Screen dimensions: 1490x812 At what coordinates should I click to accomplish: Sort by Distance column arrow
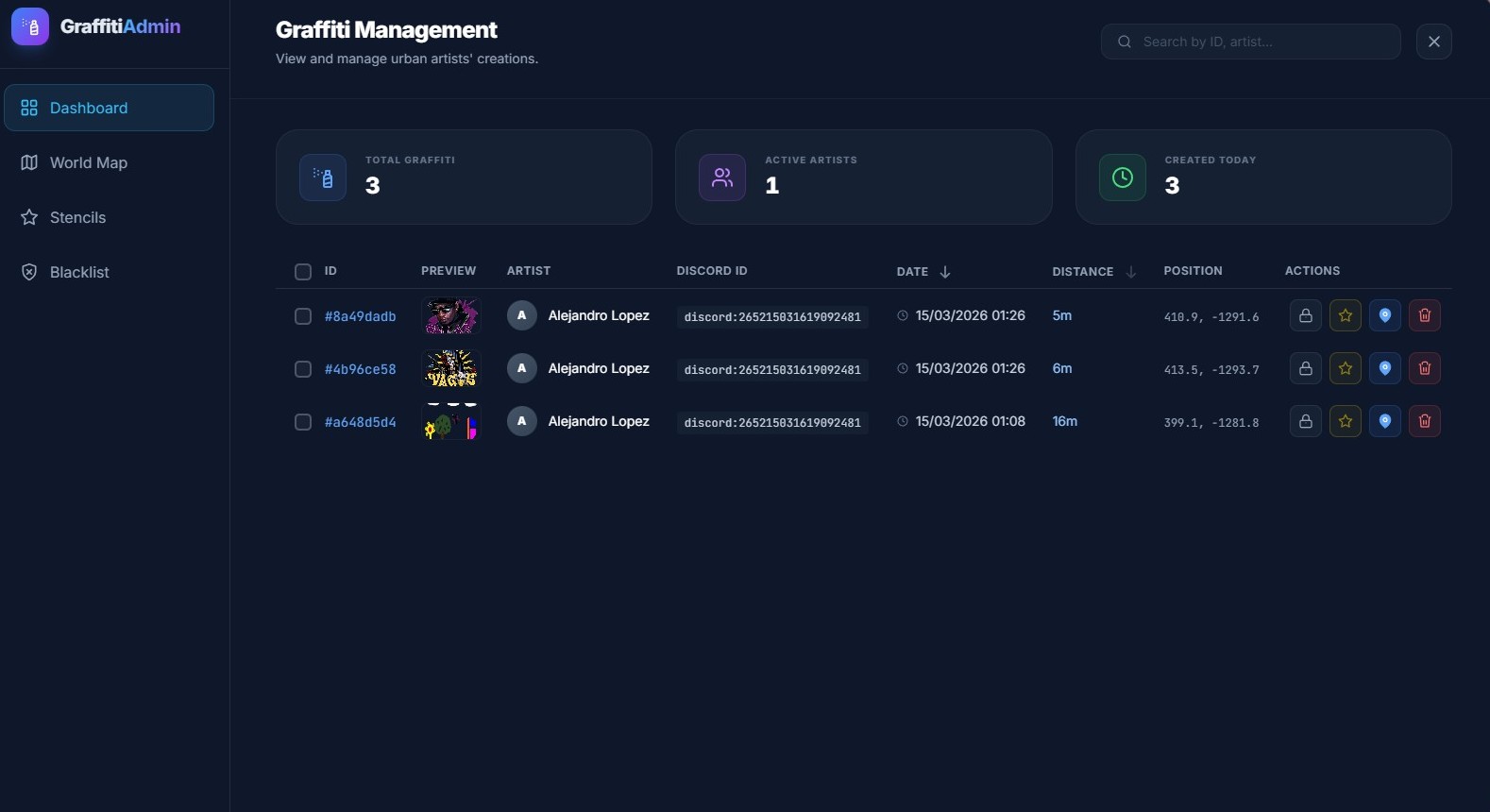1130,272
